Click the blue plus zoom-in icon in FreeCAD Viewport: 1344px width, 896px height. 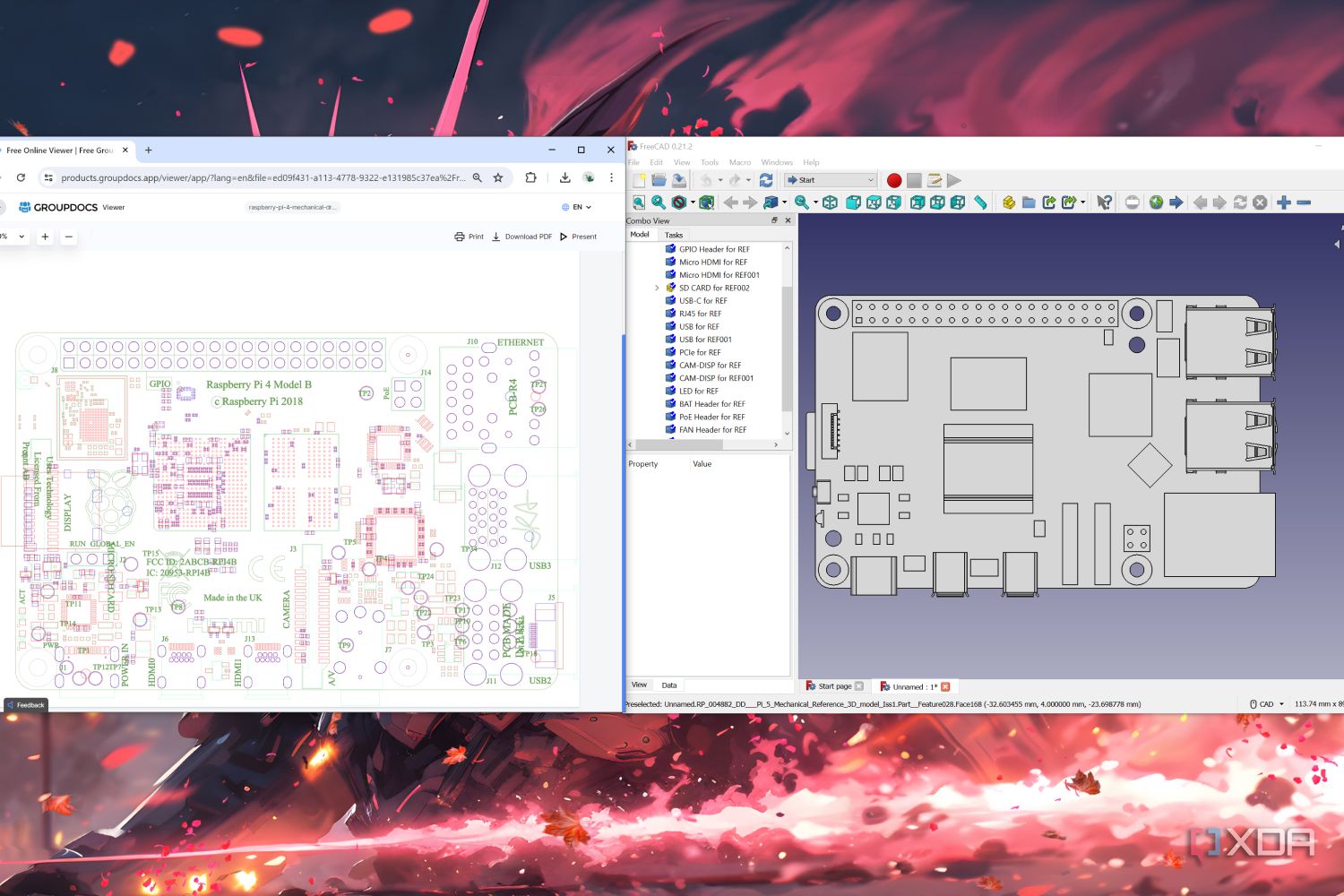click(x=1283, y=202)
